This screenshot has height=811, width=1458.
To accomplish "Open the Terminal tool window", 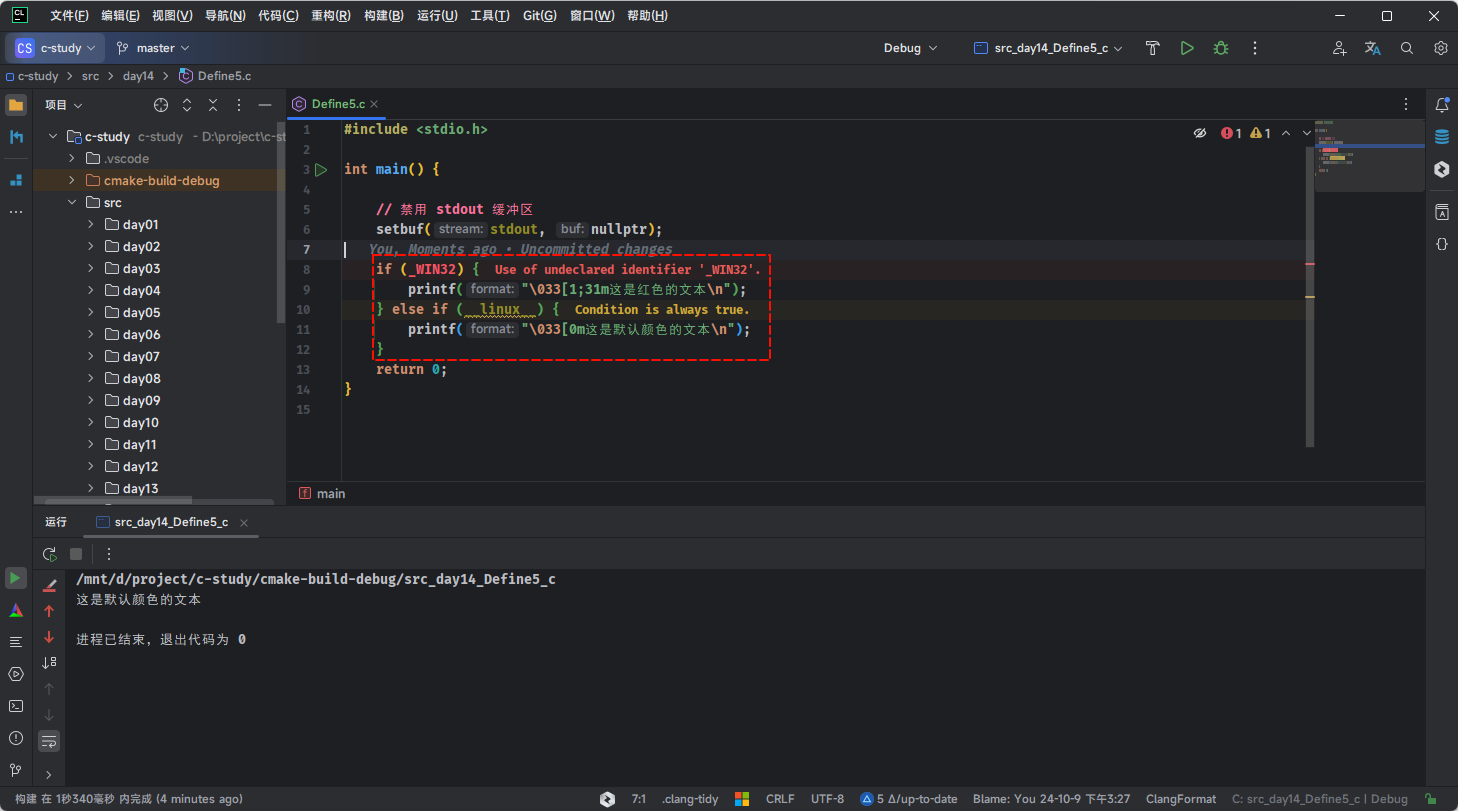I will click(16, 706).
